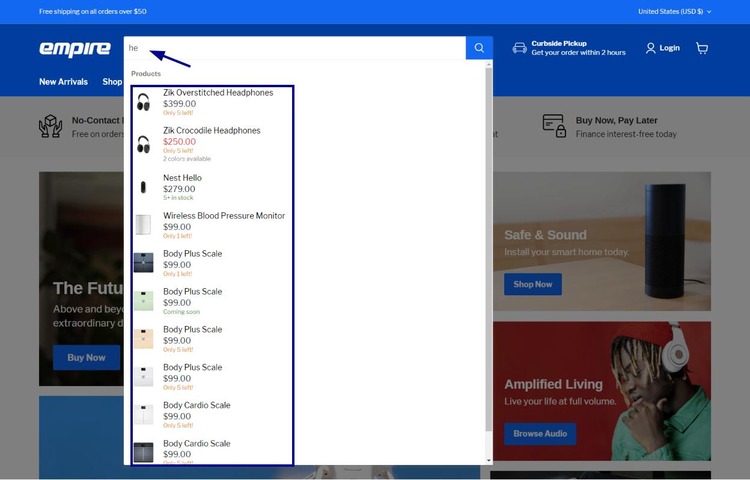Click the Login user icon
The width and height of the screenshot is (750, 480).
(651, 48)
